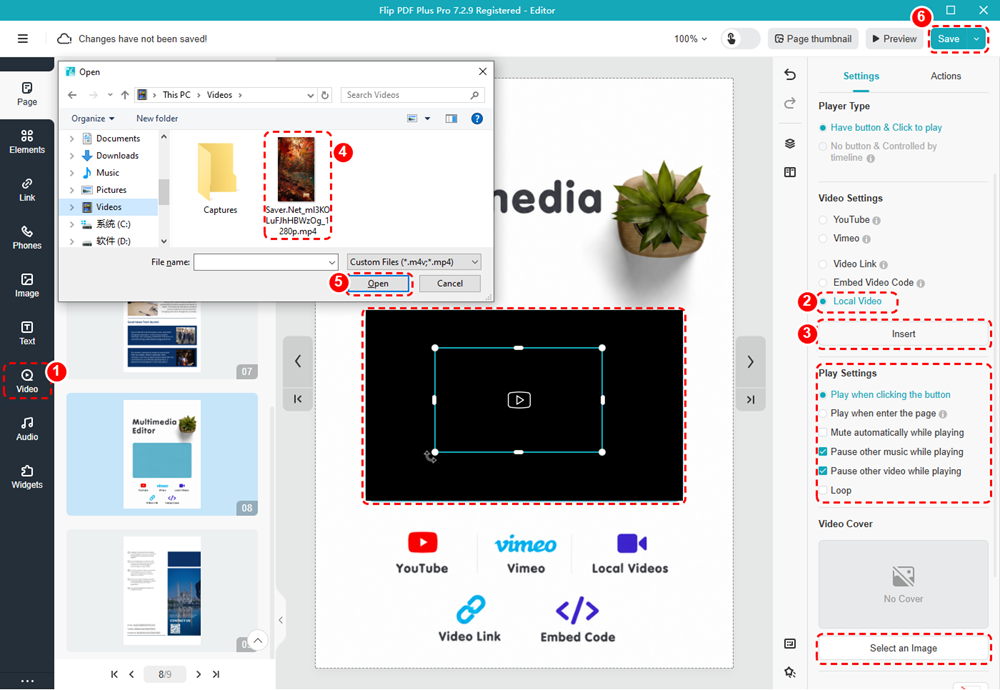Click Select an Image button
Screen dimensions: 1000x690
click(x=903, y=649)
